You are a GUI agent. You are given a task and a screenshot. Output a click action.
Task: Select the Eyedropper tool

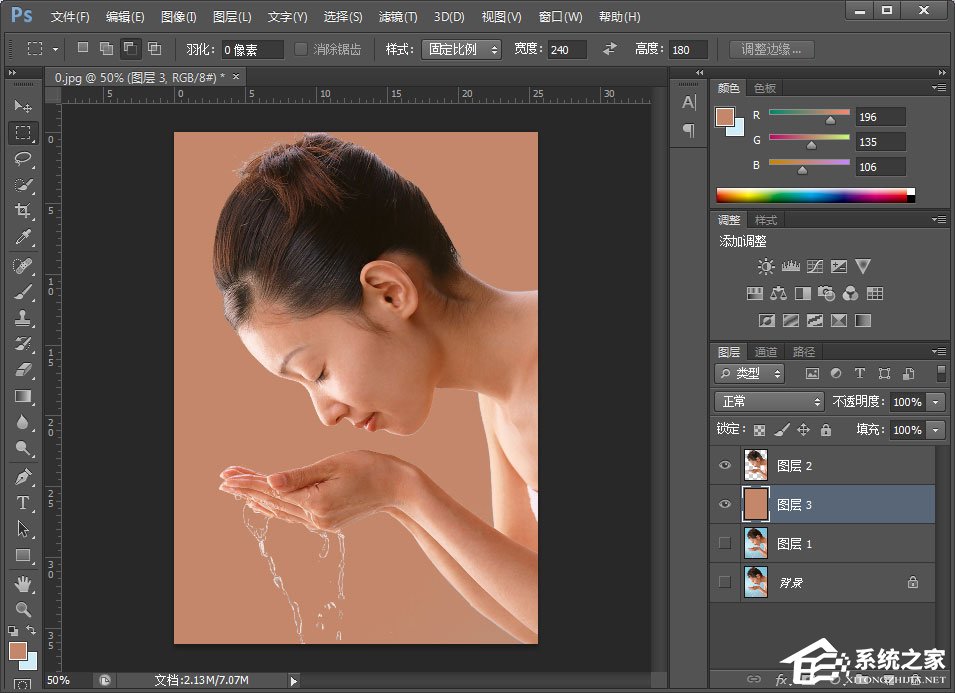pyautogui.click(x=23, y=237)
